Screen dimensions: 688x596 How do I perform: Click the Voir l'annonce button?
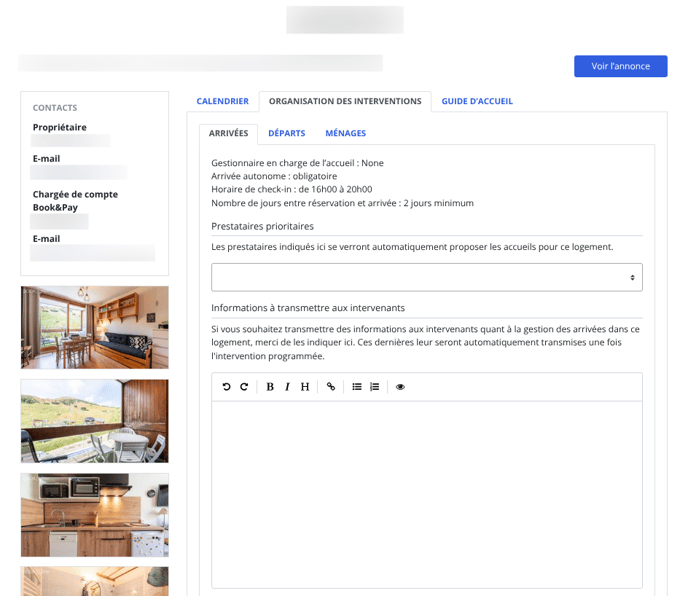[x=620, y=66]
